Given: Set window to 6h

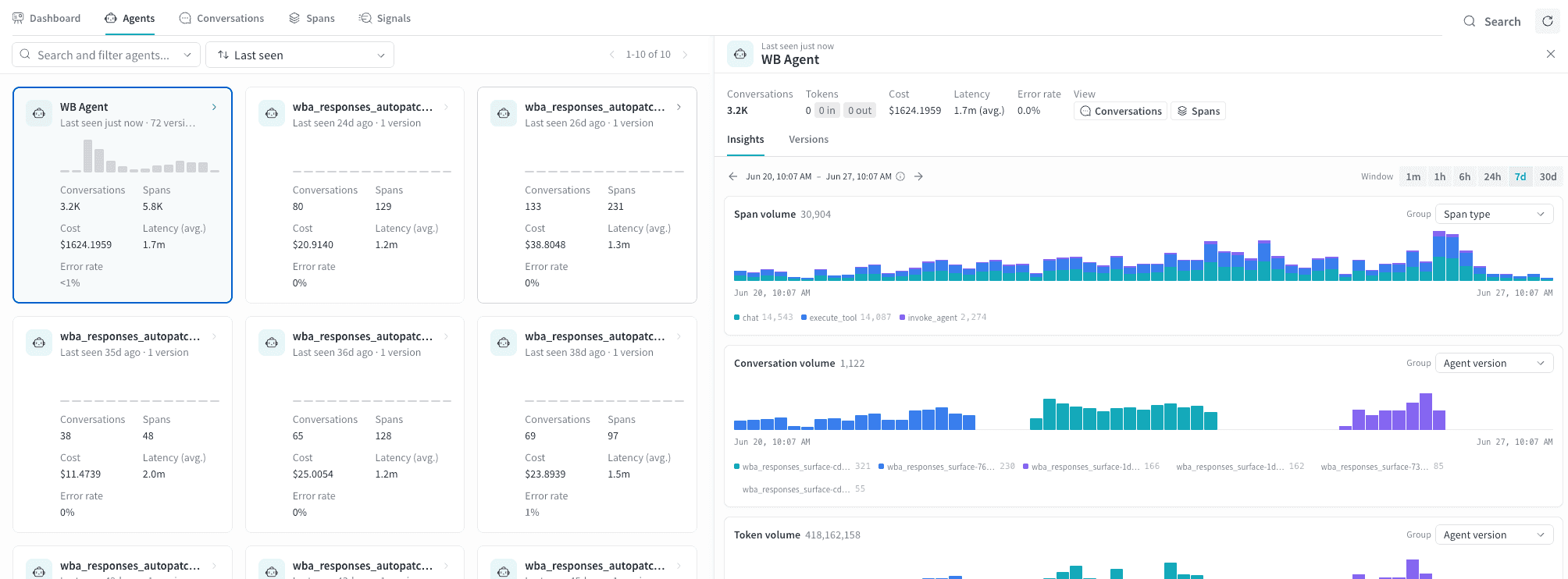Looking at the screenshot, I should [1465, 176].
